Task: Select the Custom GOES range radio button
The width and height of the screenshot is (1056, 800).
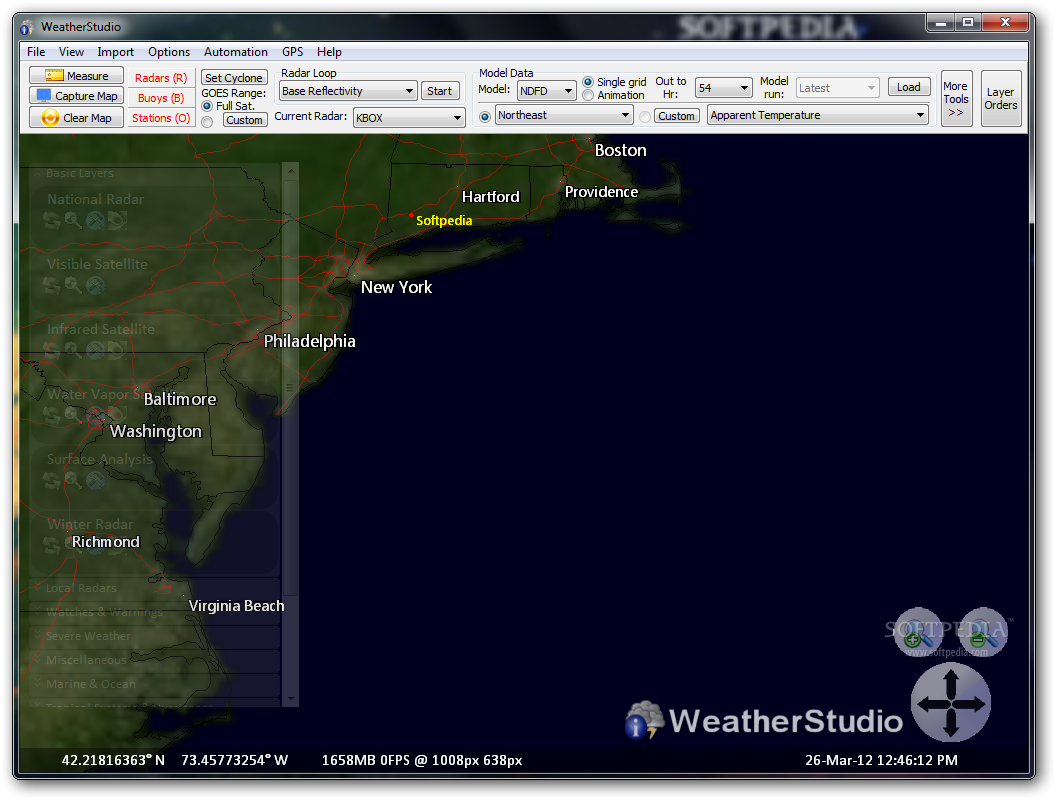Action: [207, 121]
